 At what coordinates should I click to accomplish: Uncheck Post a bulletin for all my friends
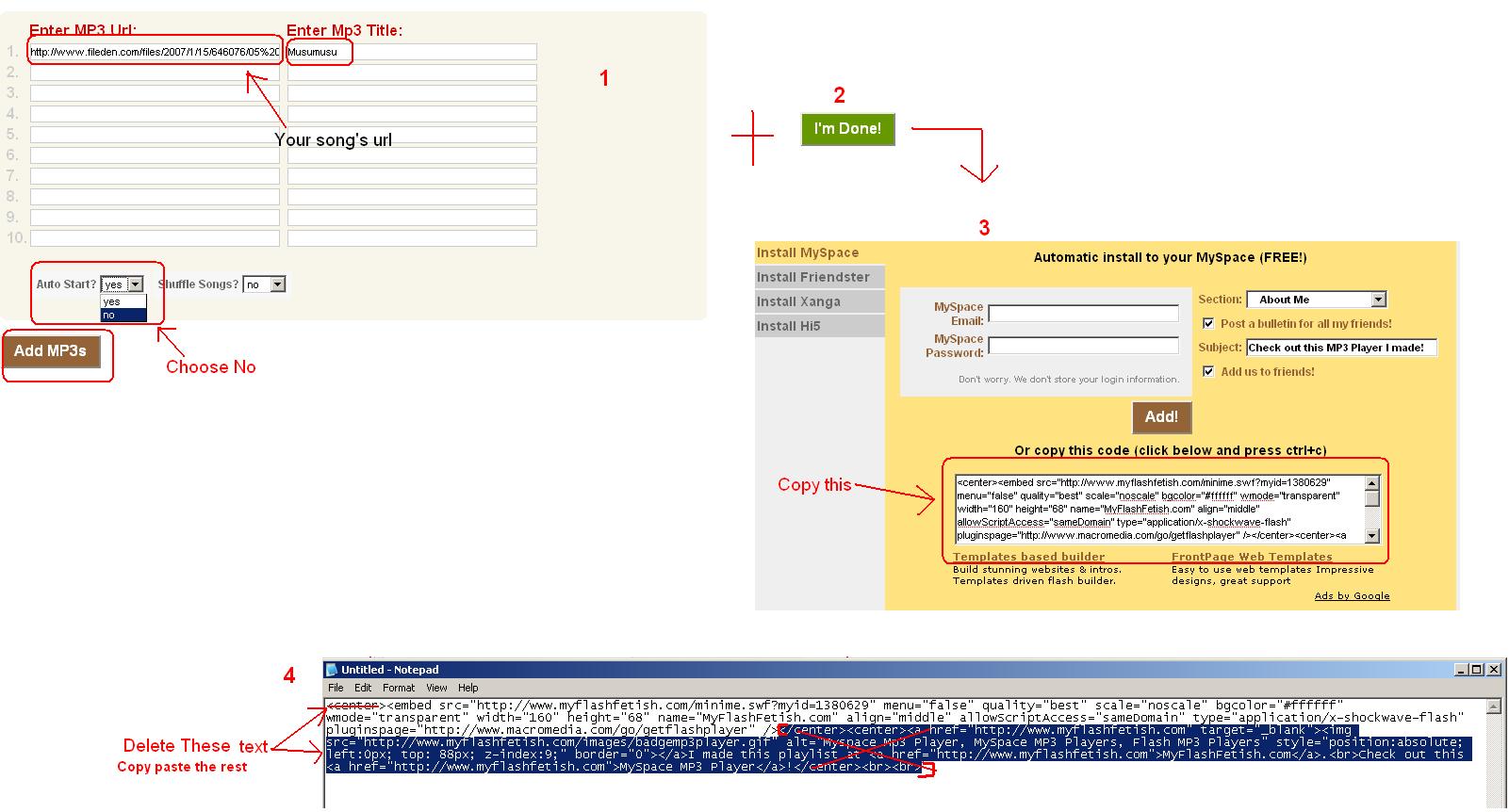click(x=1208, y=324)
